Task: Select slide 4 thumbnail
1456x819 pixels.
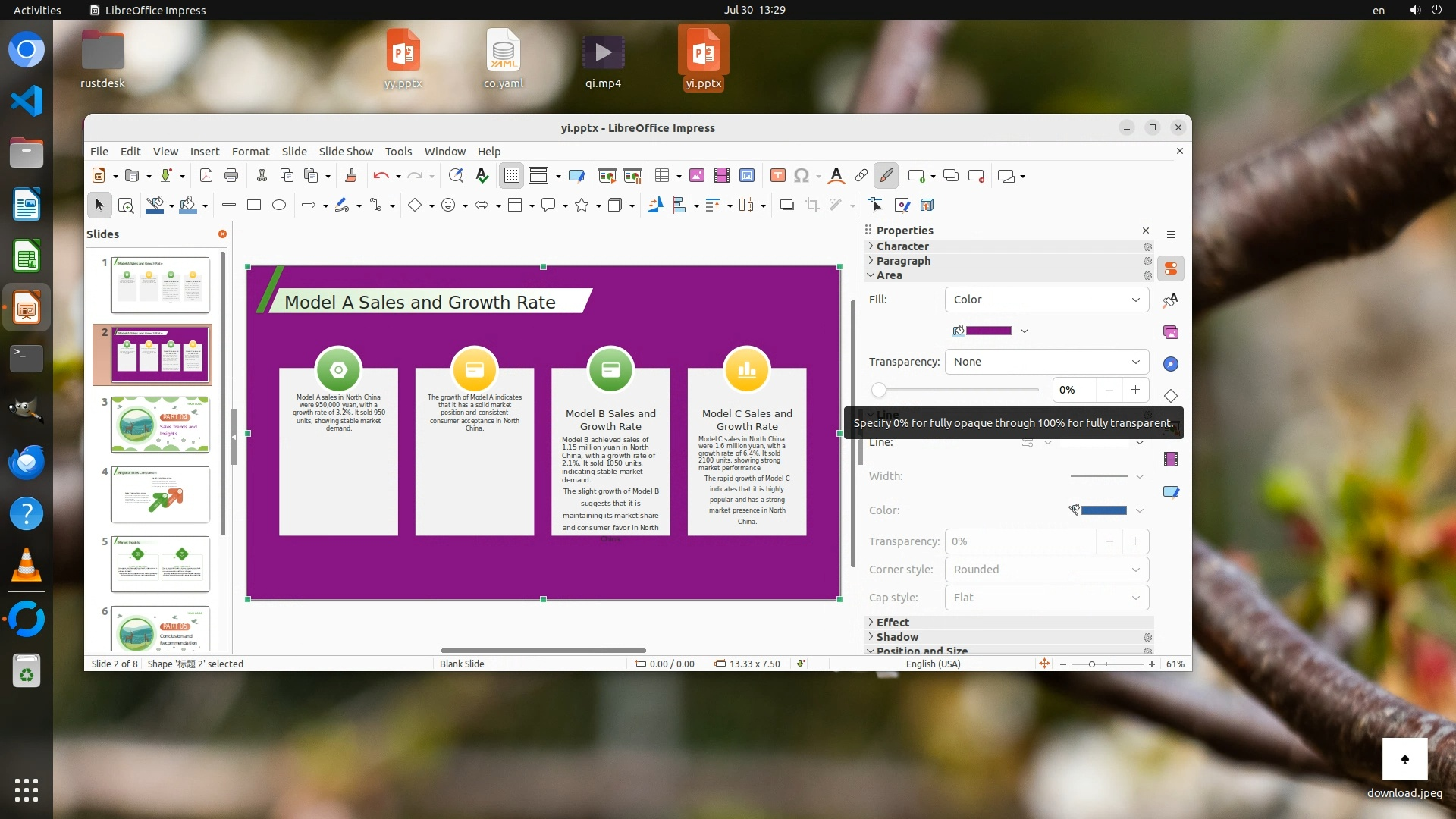Action: click(x=160, y=494)
